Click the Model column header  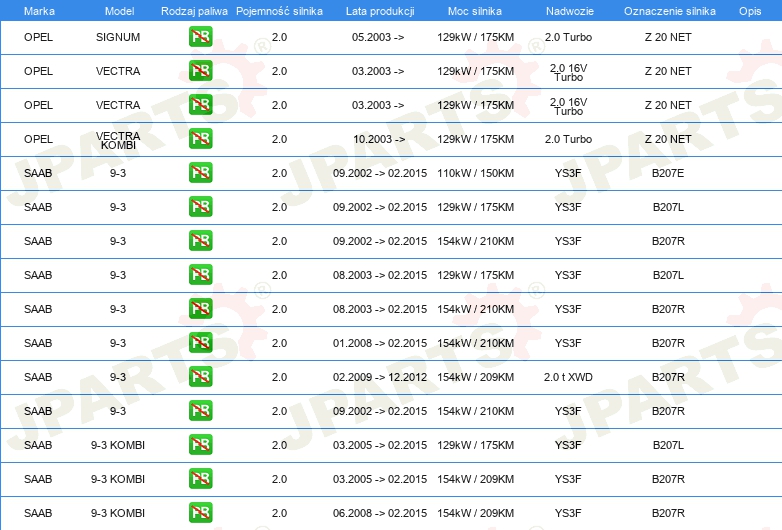[x=119, y=11]
